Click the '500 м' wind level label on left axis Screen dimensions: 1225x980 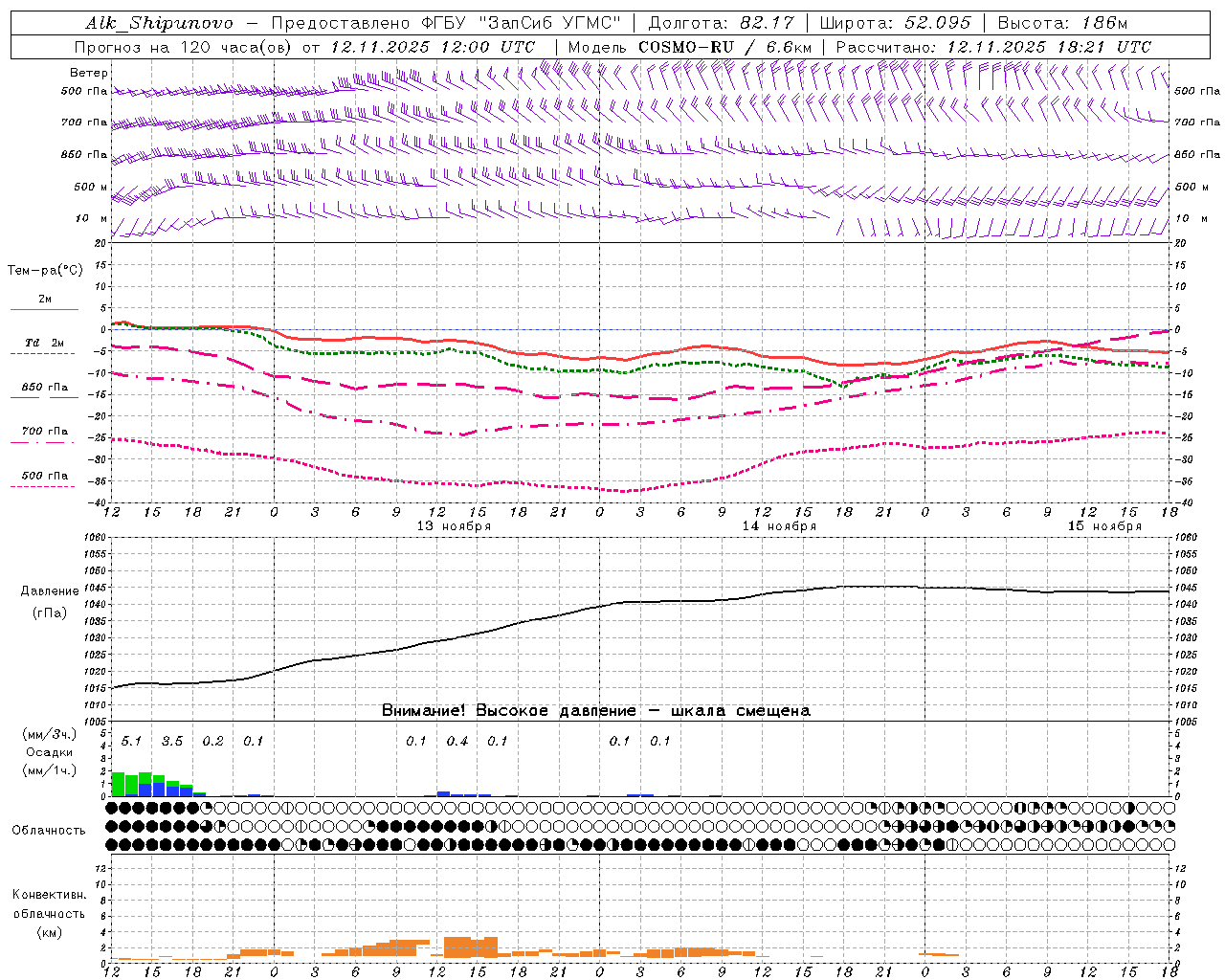point(91,187)
